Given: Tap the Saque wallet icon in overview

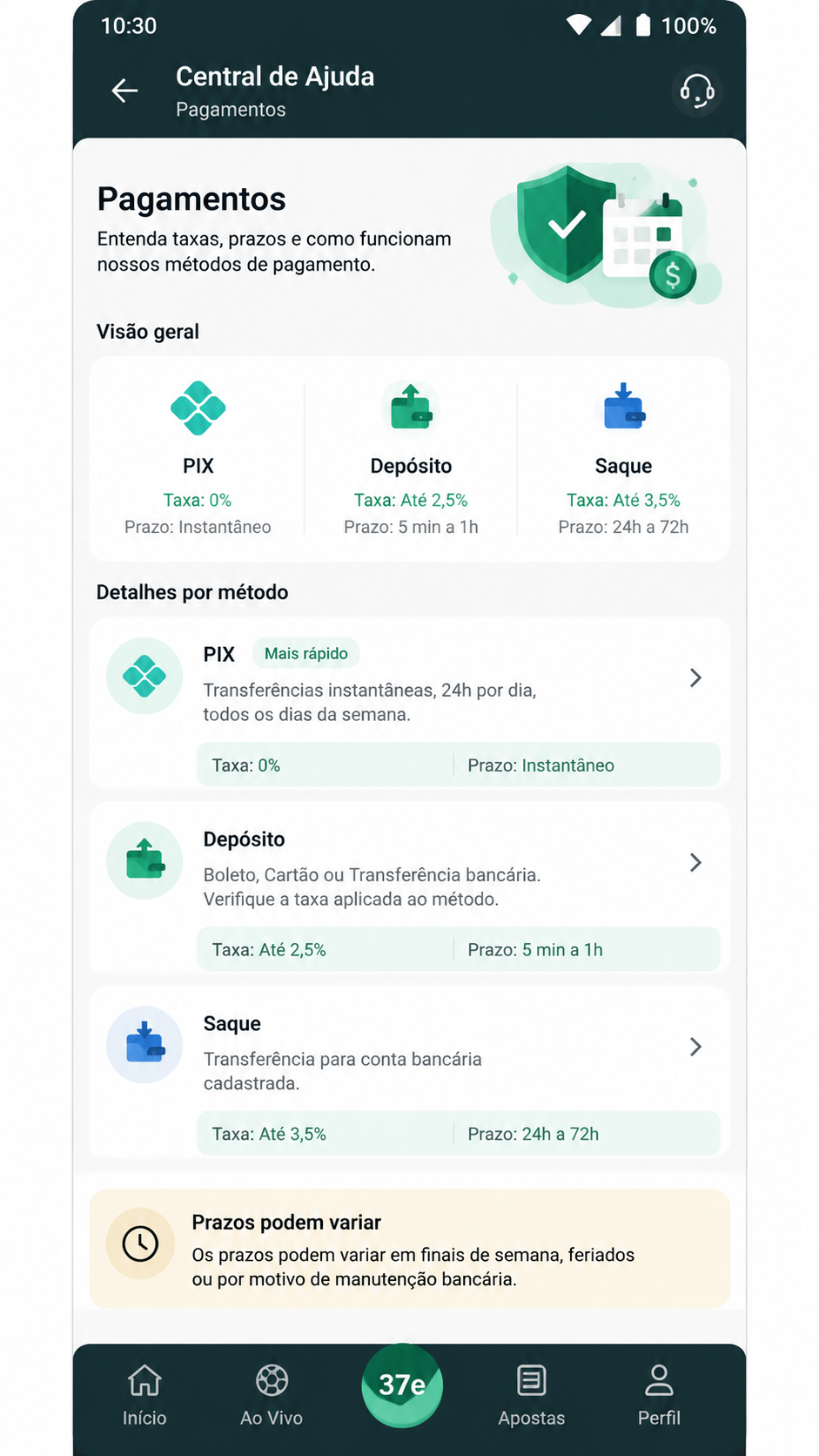Looking at the screenshot, I should (x=623, y=407).
